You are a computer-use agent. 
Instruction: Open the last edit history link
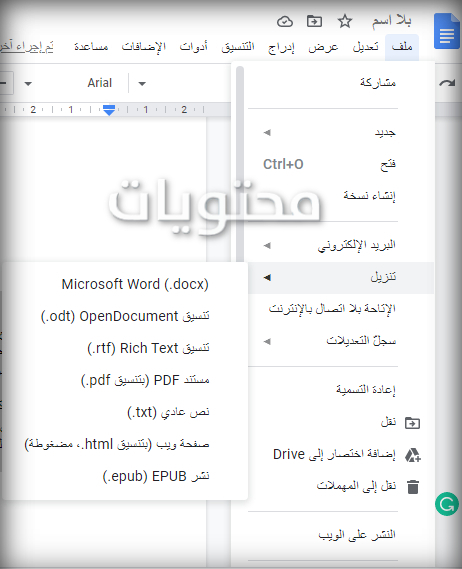pos(26,46)
